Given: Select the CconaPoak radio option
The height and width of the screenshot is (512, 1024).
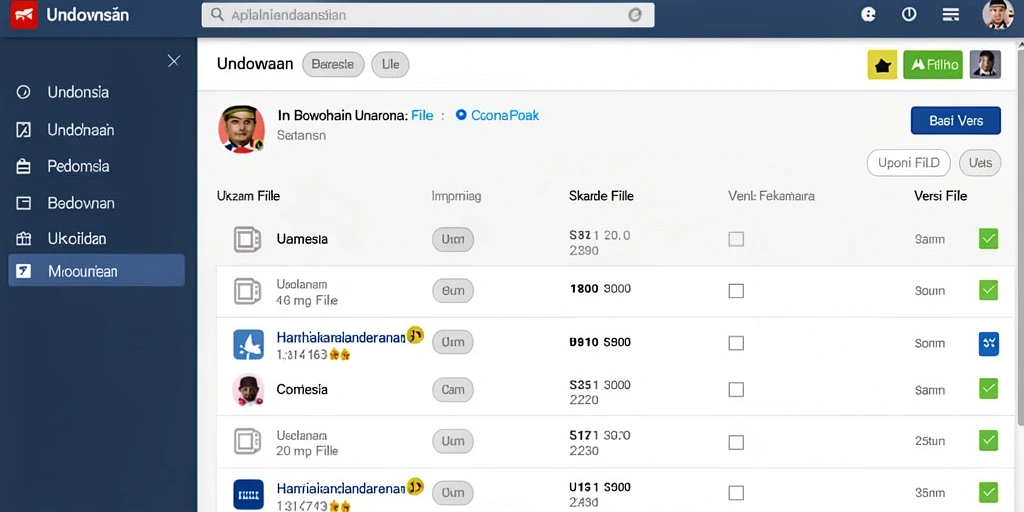Looking at the screenshot, I should [x=498, y=116].
